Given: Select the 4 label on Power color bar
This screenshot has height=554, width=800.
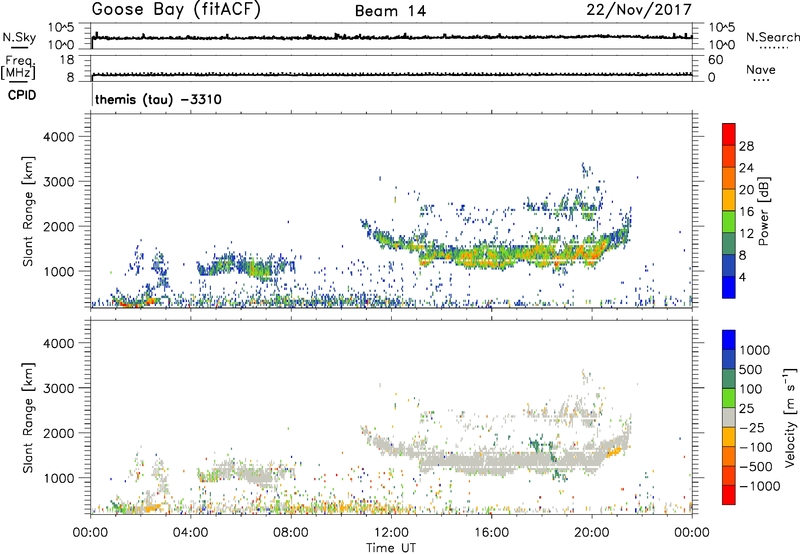Looking at the screenshot, I should pos(743,277).
